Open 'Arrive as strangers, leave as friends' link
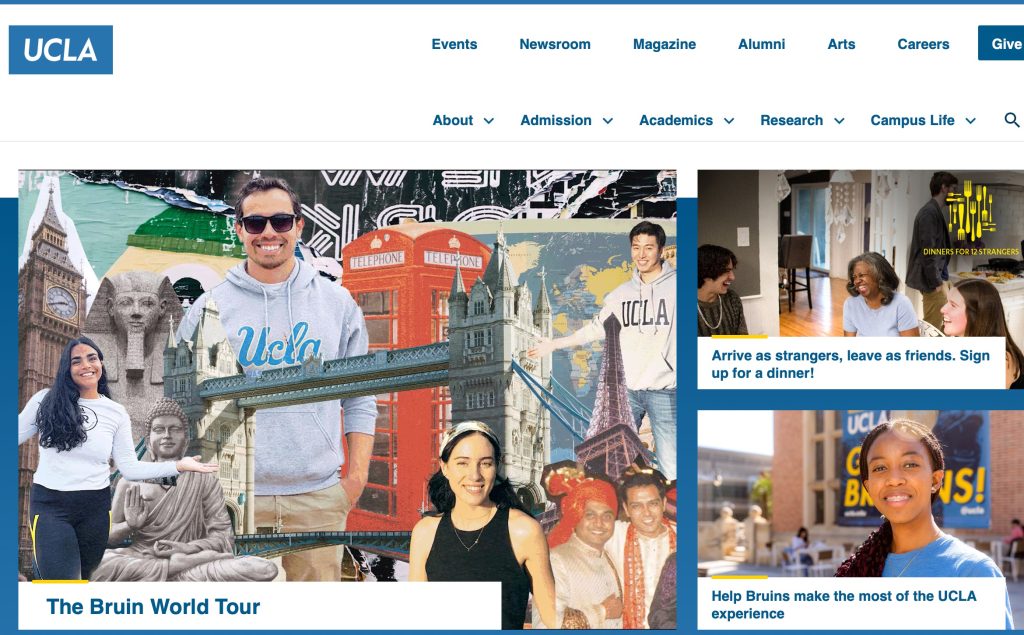The width and height of the screenshot is (1024, 635). point(850,365)
